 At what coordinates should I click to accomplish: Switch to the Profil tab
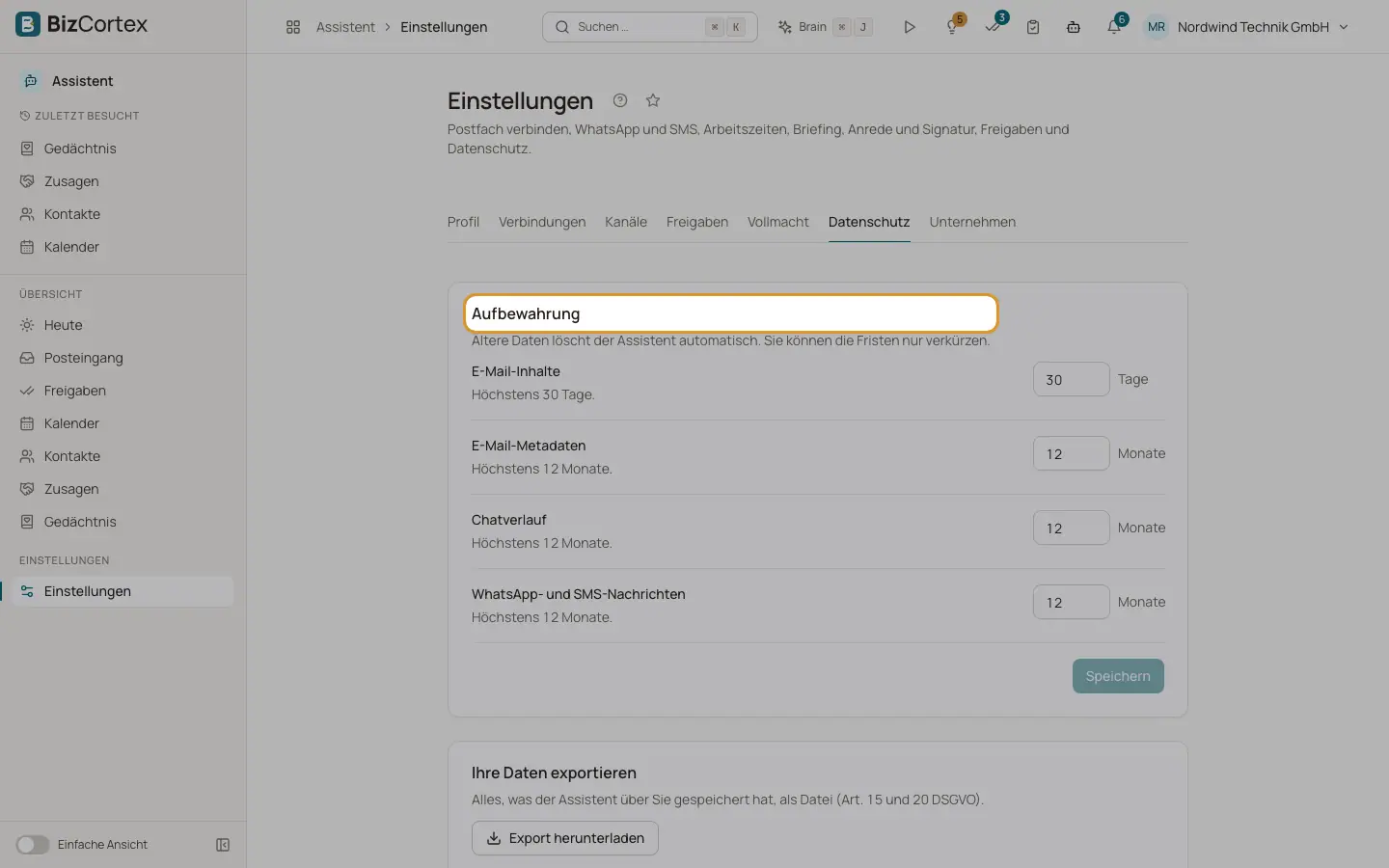[463, 222]
